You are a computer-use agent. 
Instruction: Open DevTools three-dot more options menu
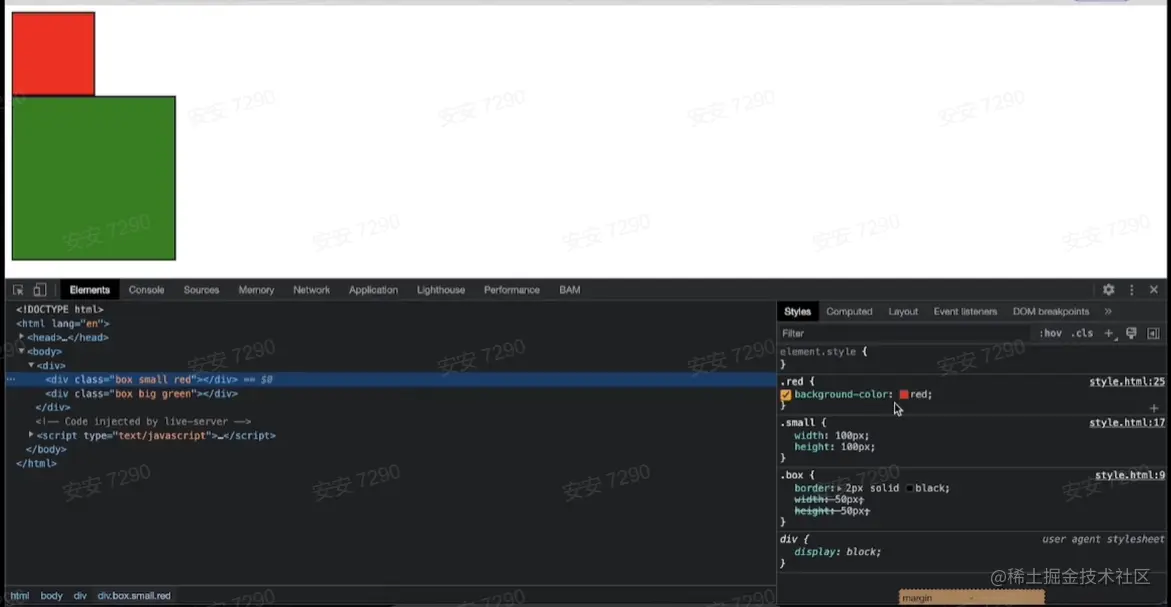[x=1131, y=290]
